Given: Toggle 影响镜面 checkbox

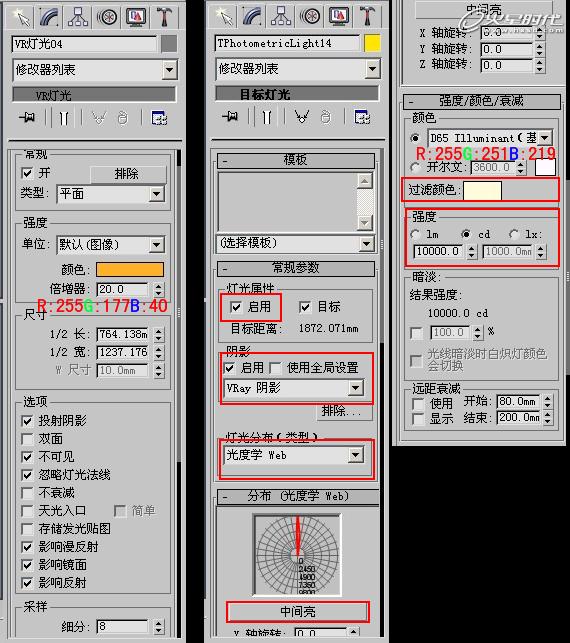Looking at the screenshot, I should pos(27,565).
